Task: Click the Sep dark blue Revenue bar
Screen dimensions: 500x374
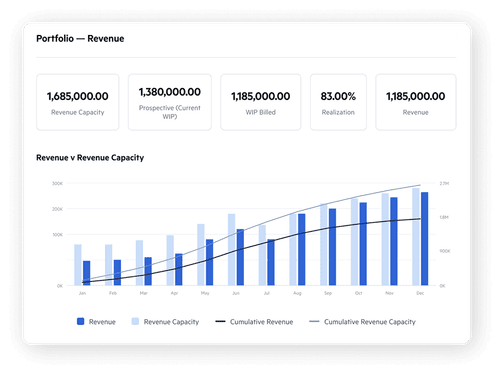Action: coord(332,247)
